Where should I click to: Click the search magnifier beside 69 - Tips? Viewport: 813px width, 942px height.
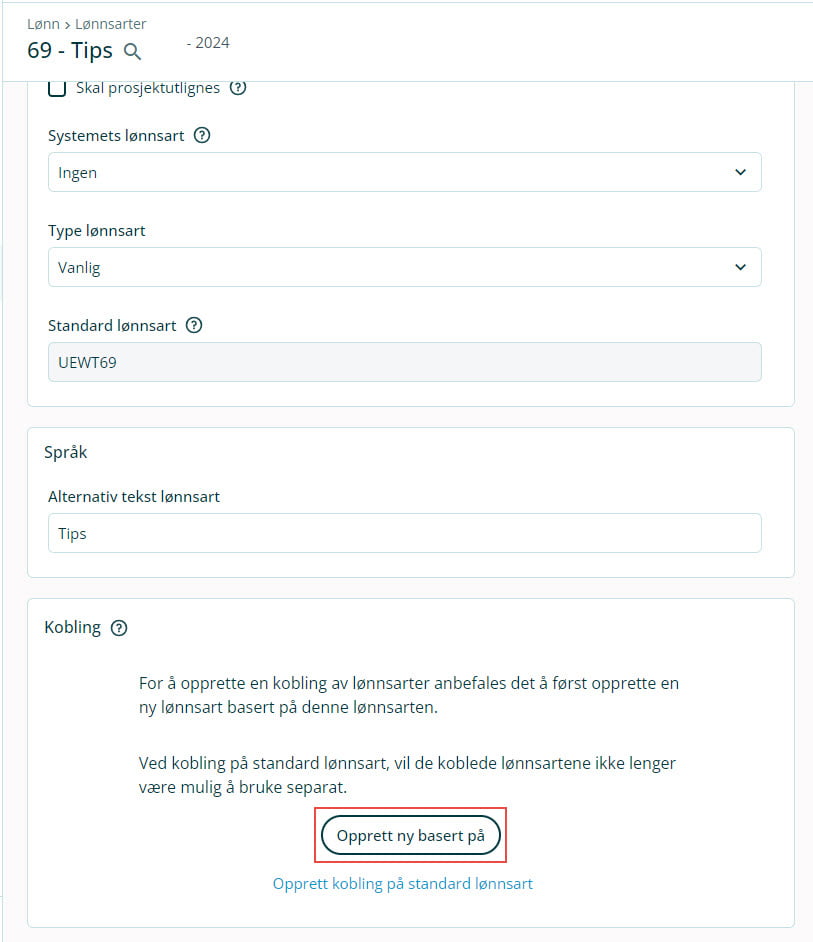click(132, 51)
